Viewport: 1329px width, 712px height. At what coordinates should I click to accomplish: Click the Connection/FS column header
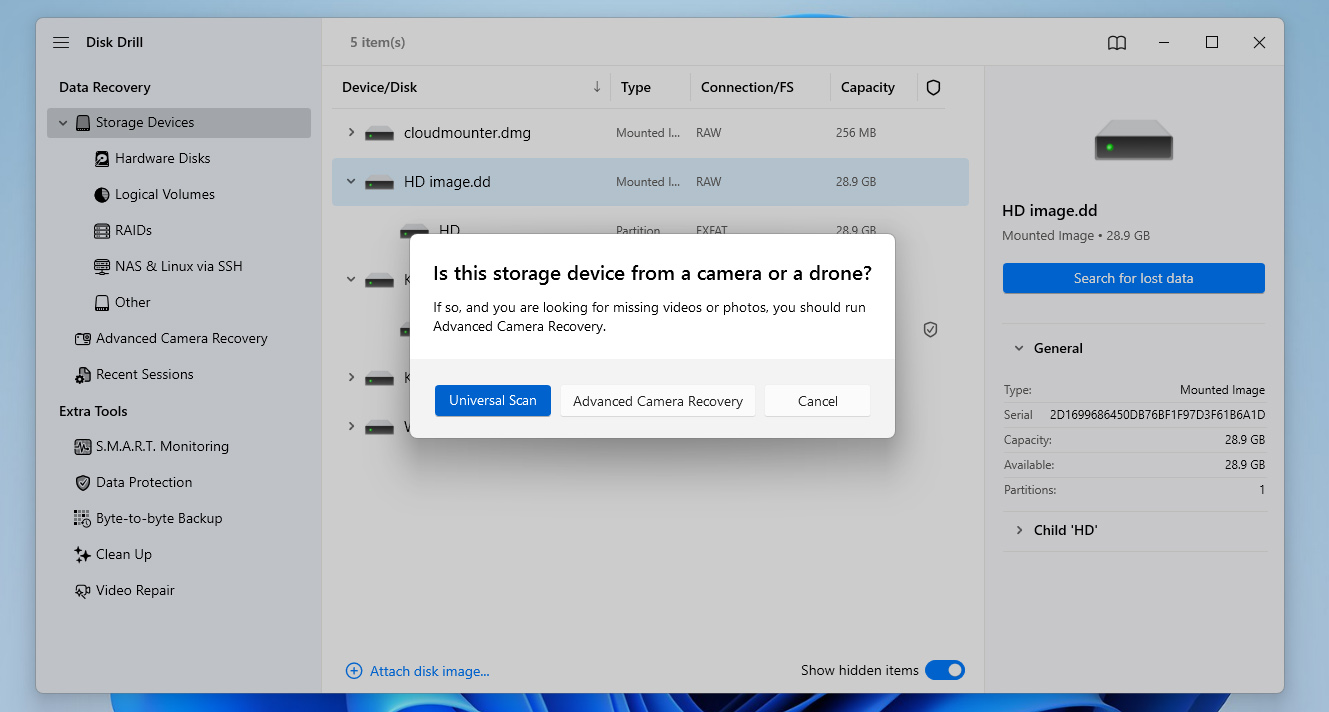click(x=747, y=87)
